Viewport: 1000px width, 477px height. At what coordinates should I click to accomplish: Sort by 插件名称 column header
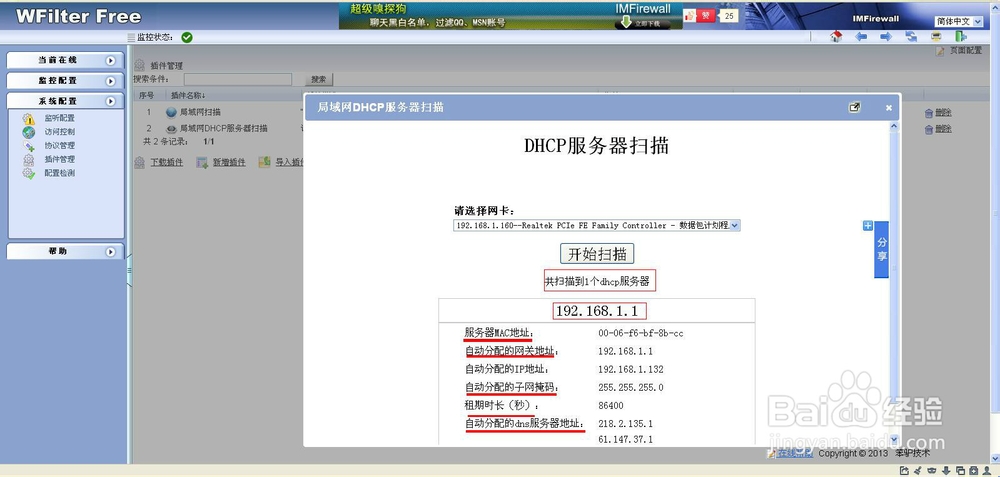[x=188, y=96]
